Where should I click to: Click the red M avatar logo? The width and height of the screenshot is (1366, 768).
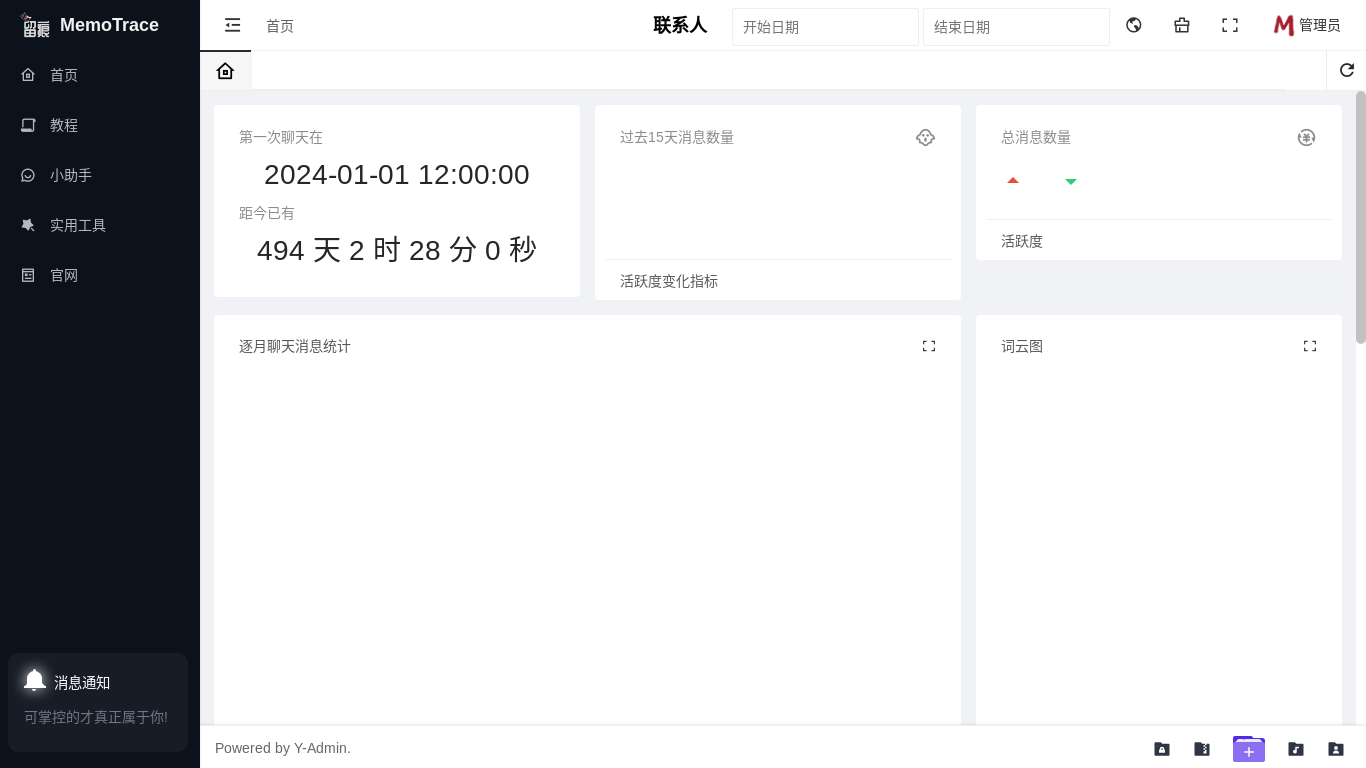[x=1284, y=25]
